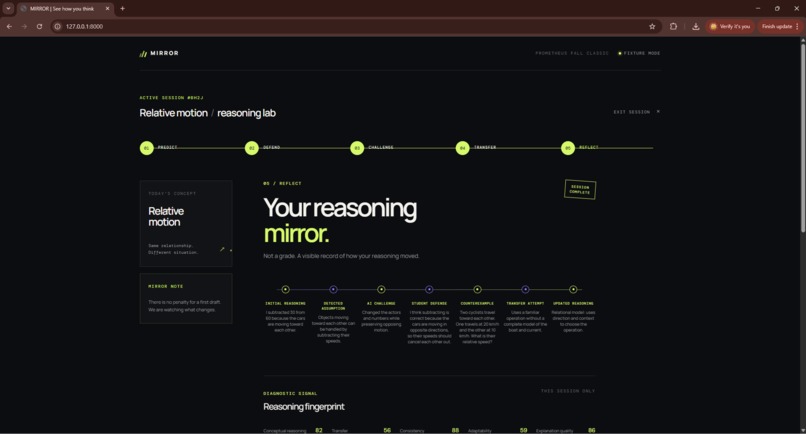Click the Relative motion concept card

click(x=186, y=223)
